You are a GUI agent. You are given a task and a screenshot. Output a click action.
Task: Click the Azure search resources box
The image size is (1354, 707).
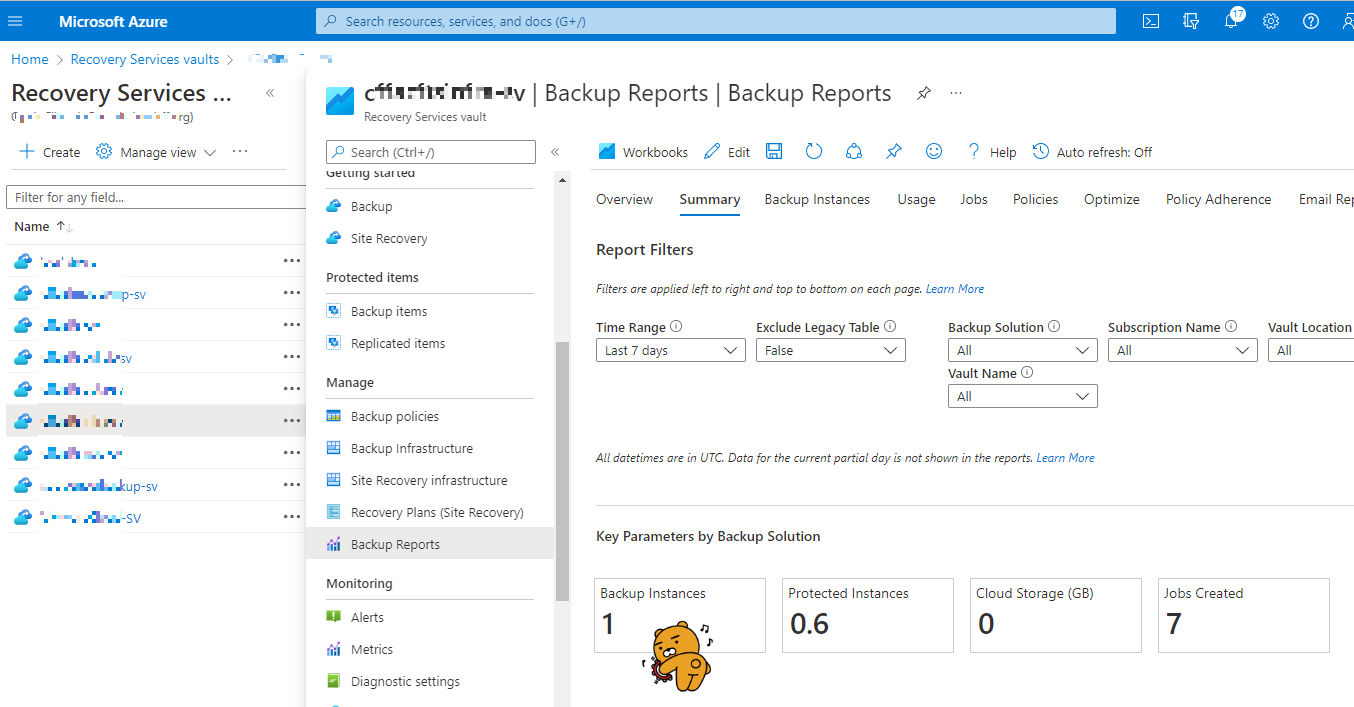(716, 21)
